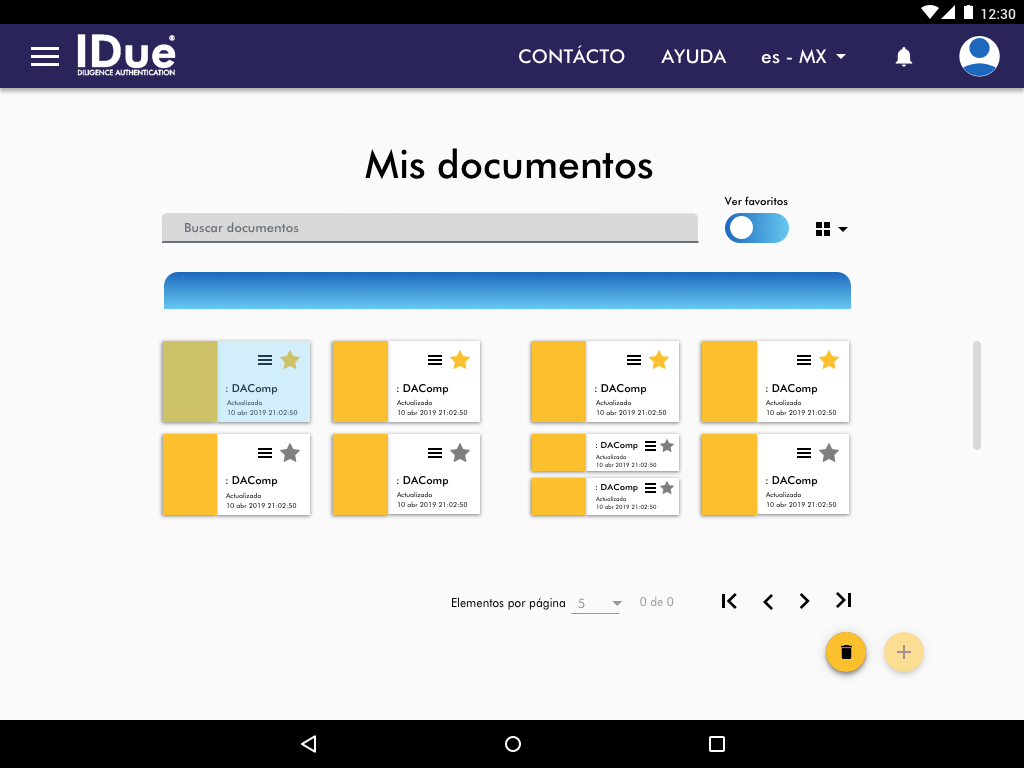The width and height of the screenshot is (1024, 768).
Task: Expand the es - MX language dropdown
Action: [803, 57]
